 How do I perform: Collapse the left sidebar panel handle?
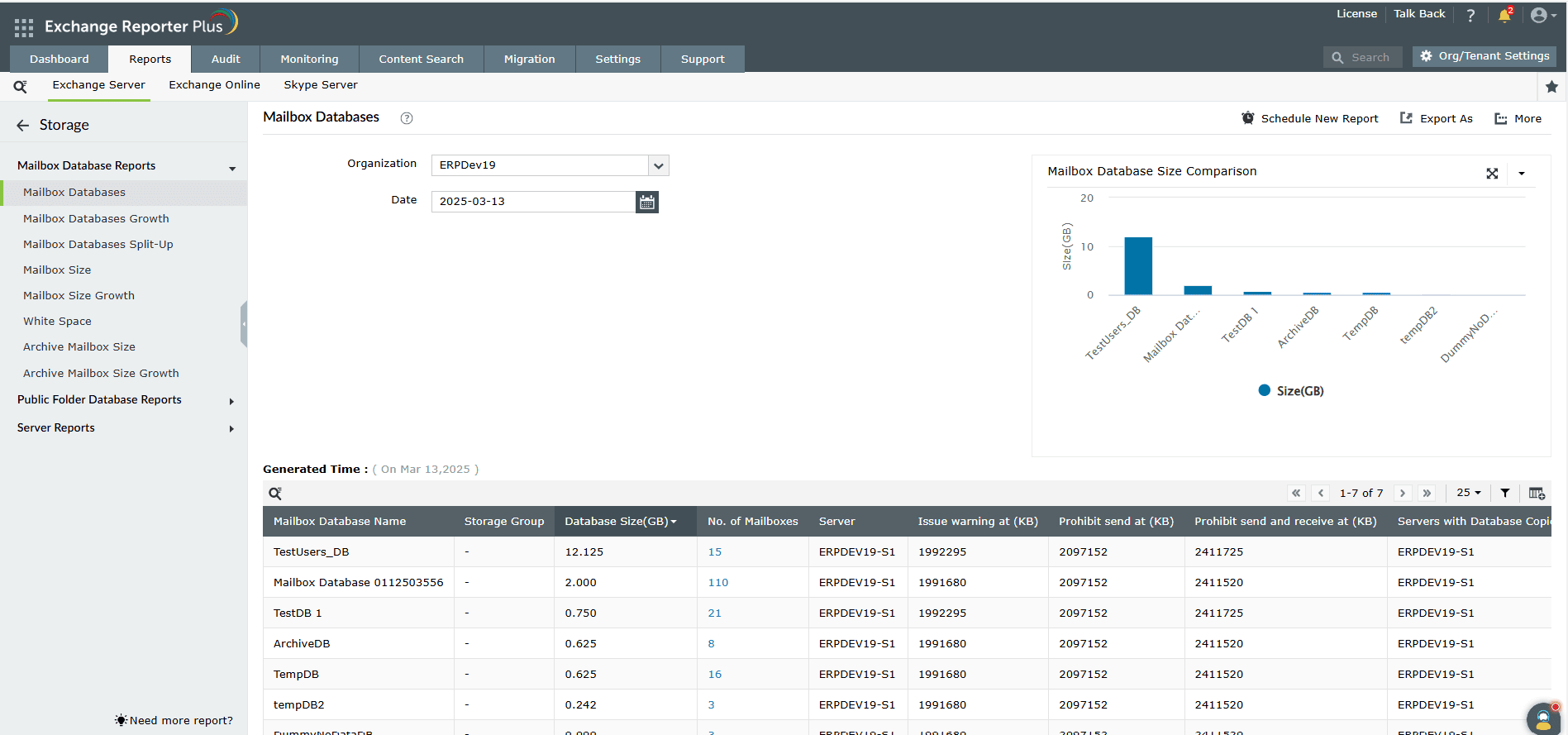coord(244,324)
